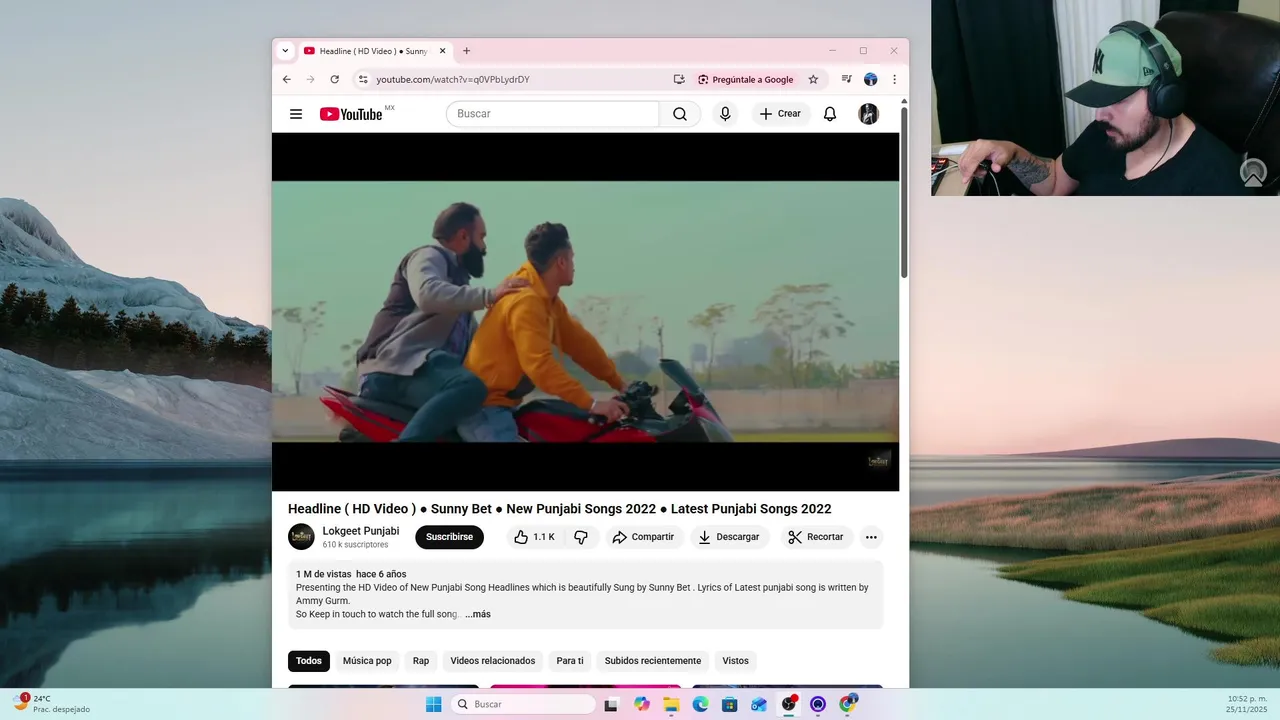
Task: Open Microsoft Store from the taskbar
Action: pyautogui.click(x=730, y=704)
